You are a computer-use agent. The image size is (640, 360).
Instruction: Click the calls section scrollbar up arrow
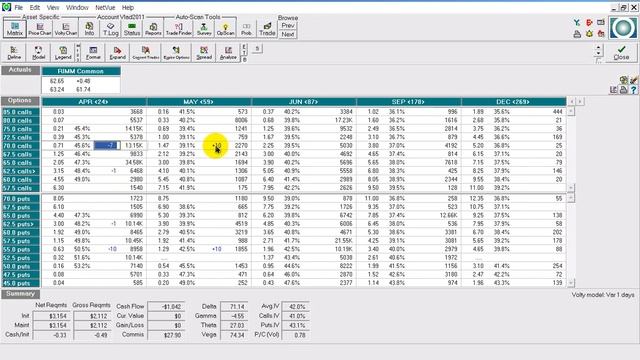pos(571,111)
